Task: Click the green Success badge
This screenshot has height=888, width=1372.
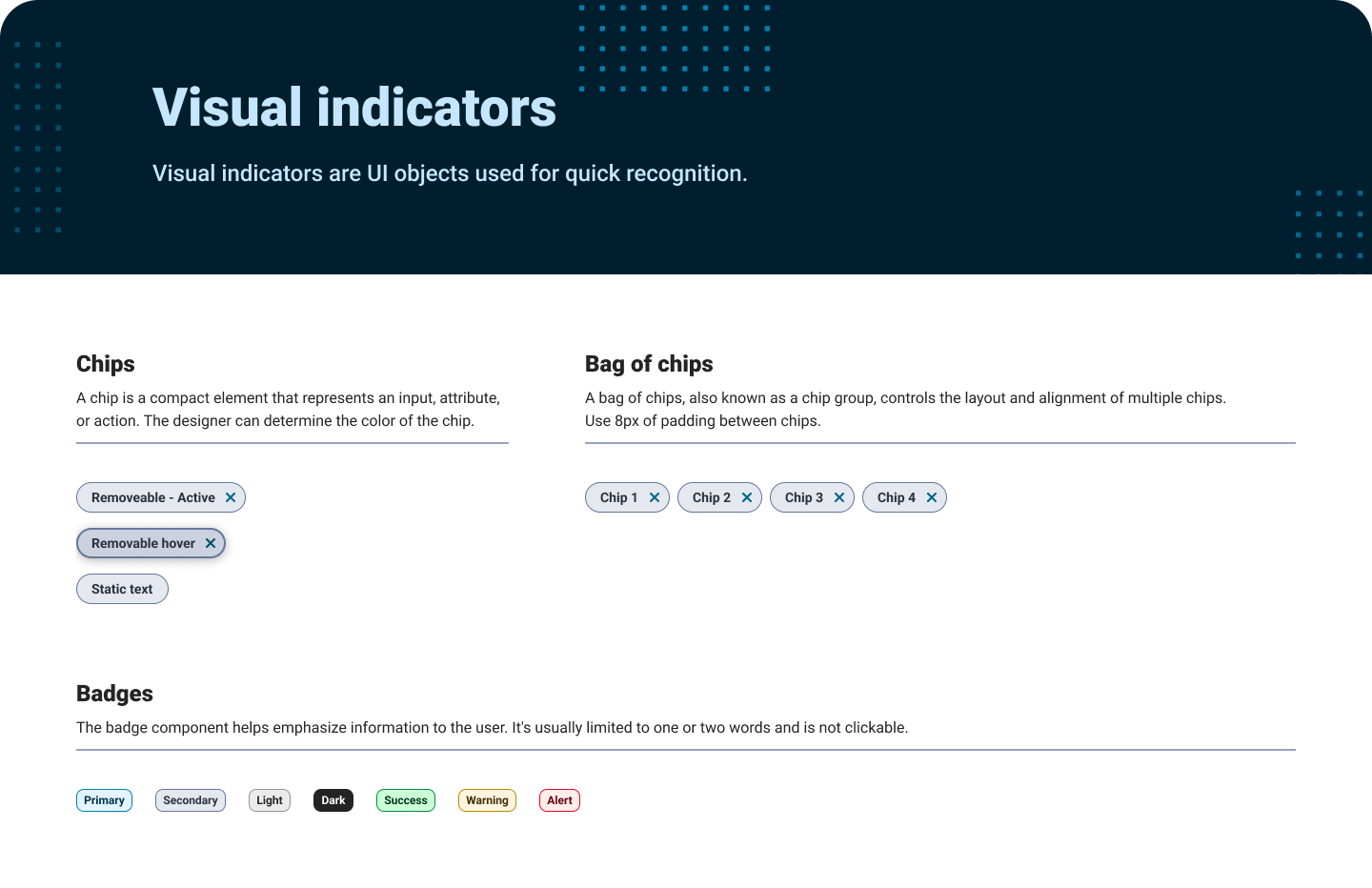Action: pyautogui.click(x=406, y=800)
